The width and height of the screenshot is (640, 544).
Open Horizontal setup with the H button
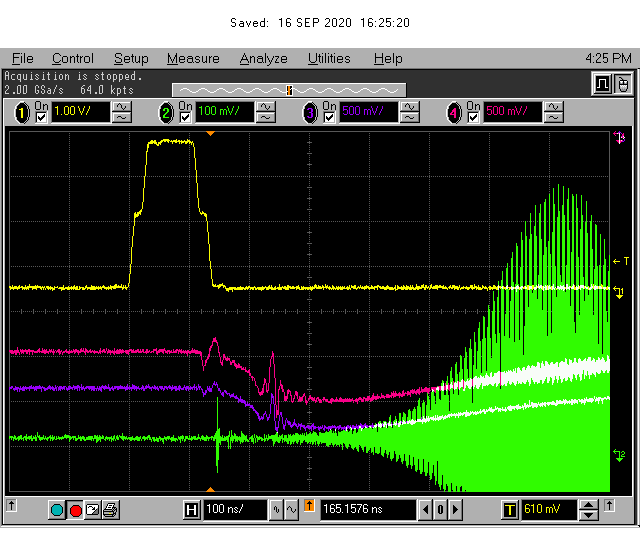pyautogui.click(x=191, y=510)
